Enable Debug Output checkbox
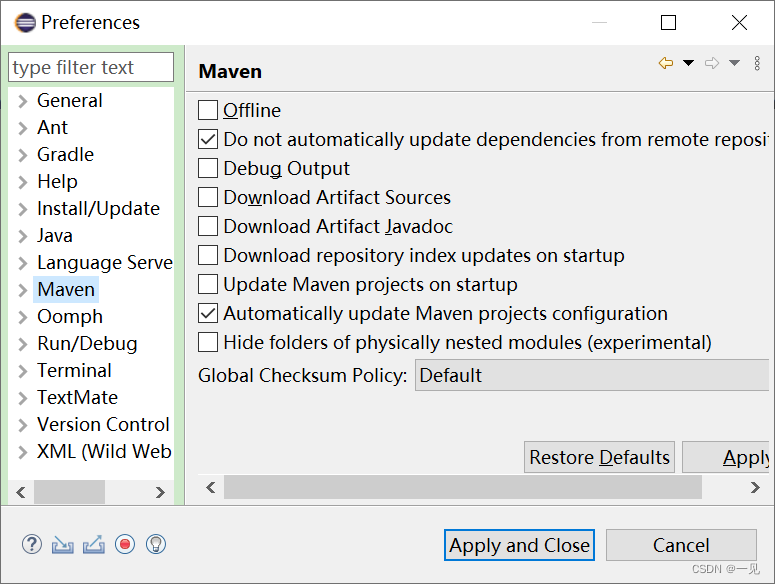The width and height of the screenshot is (775, 584). pos(208,168)
